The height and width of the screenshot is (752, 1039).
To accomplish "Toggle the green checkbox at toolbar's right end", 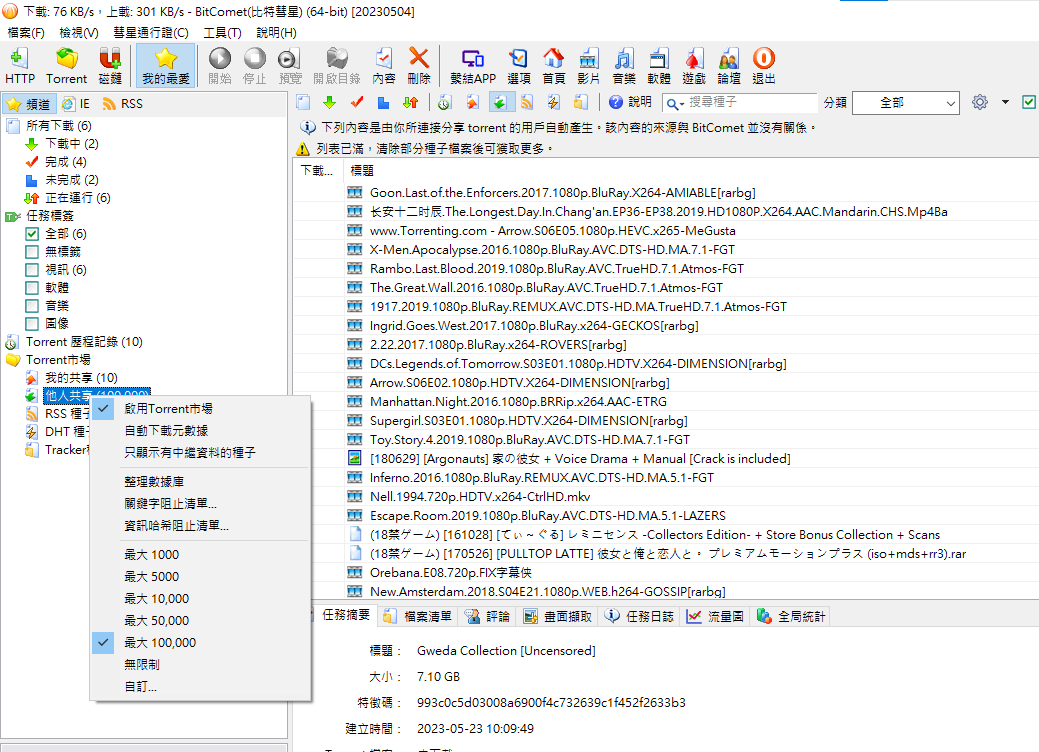I will pyautogui.click(x=1029, y=102).
